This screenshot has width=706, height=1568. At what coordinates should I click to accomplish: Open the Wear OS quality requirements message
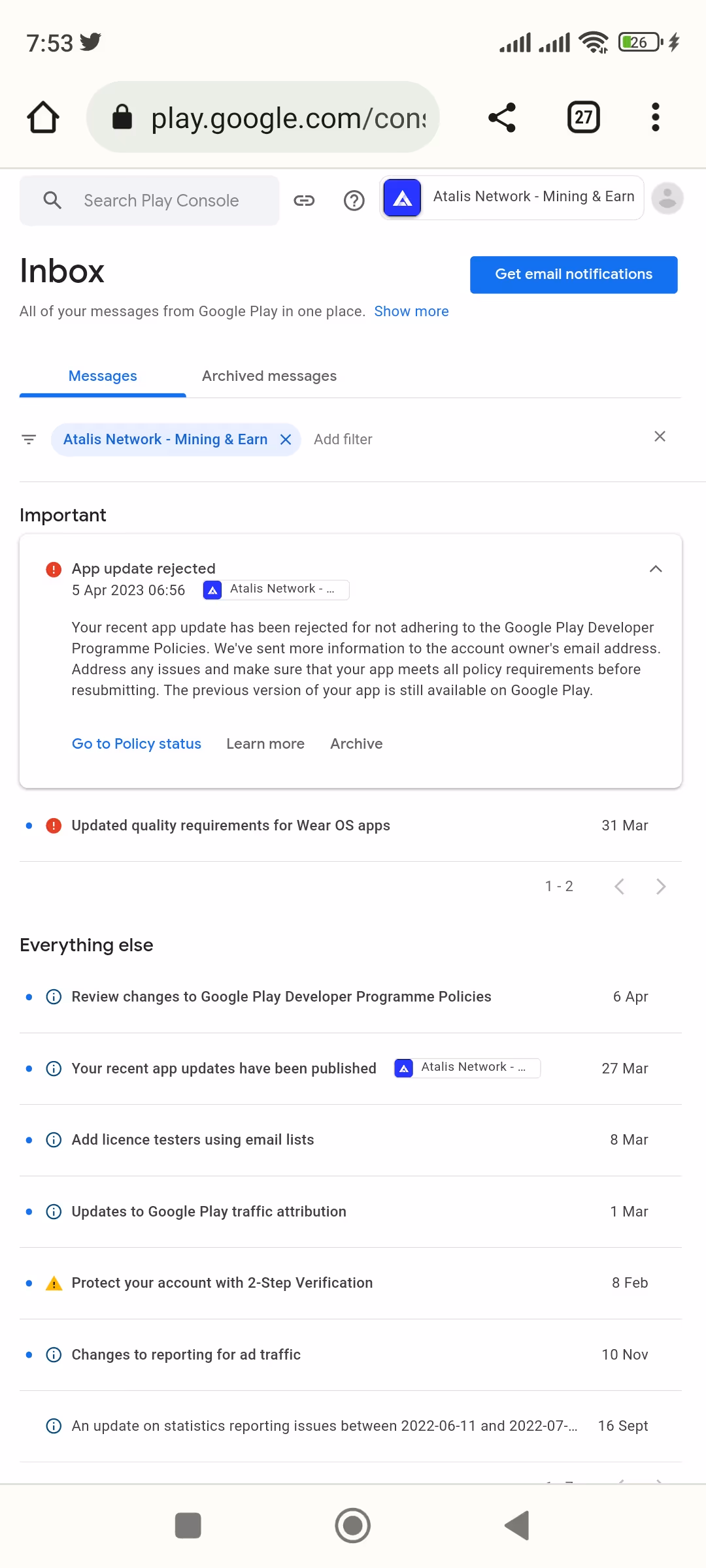[x=231, y=826]
